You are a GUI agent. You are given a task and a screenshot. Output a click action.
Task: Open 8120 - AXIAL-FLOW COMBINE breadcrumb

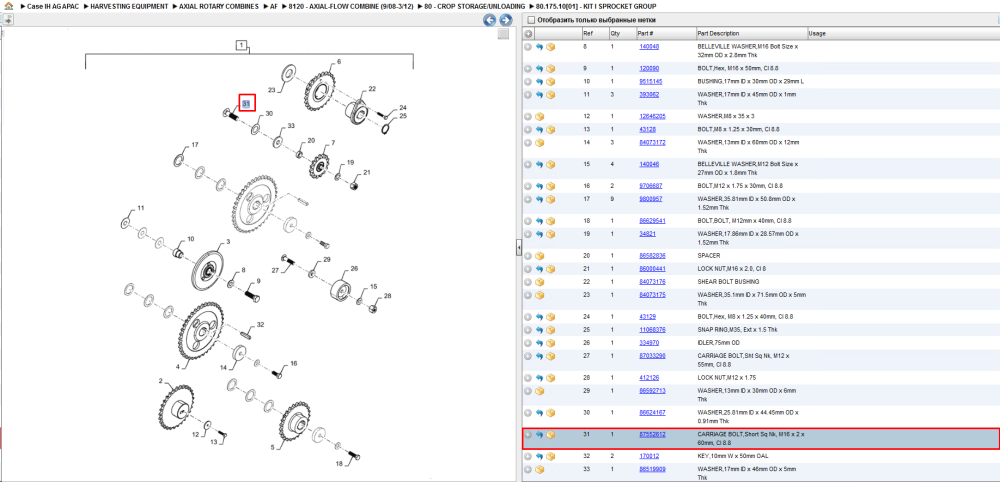coord(351,6)
